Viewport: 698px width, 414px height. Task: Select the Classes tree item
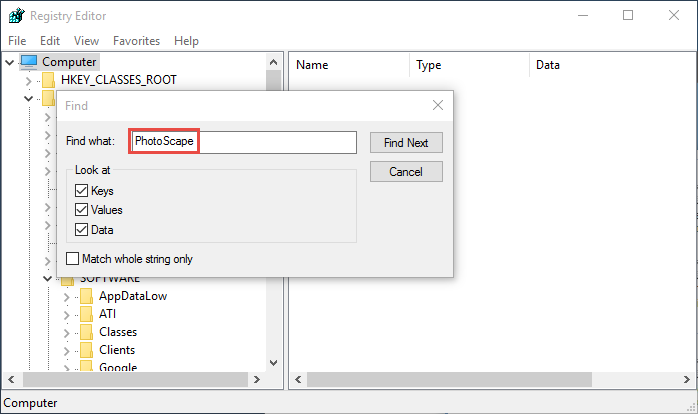[x=118, y=332]
